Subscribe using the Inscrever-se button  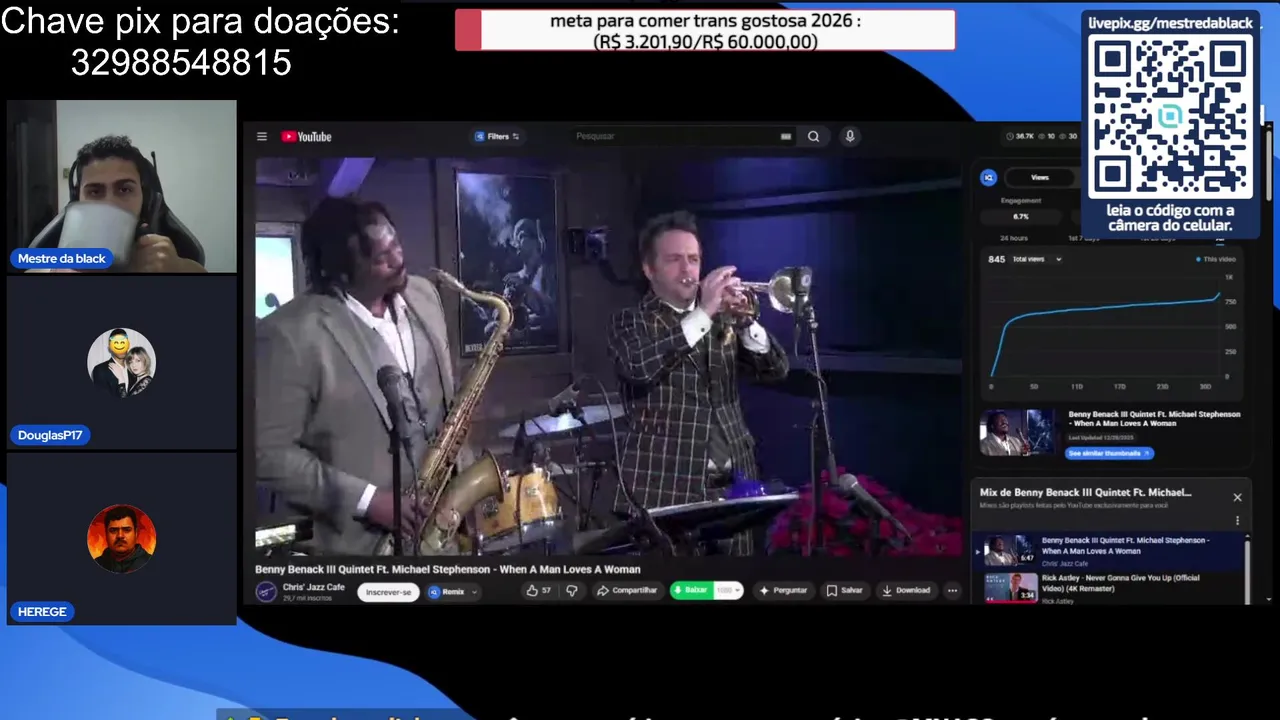coord(388,592)
